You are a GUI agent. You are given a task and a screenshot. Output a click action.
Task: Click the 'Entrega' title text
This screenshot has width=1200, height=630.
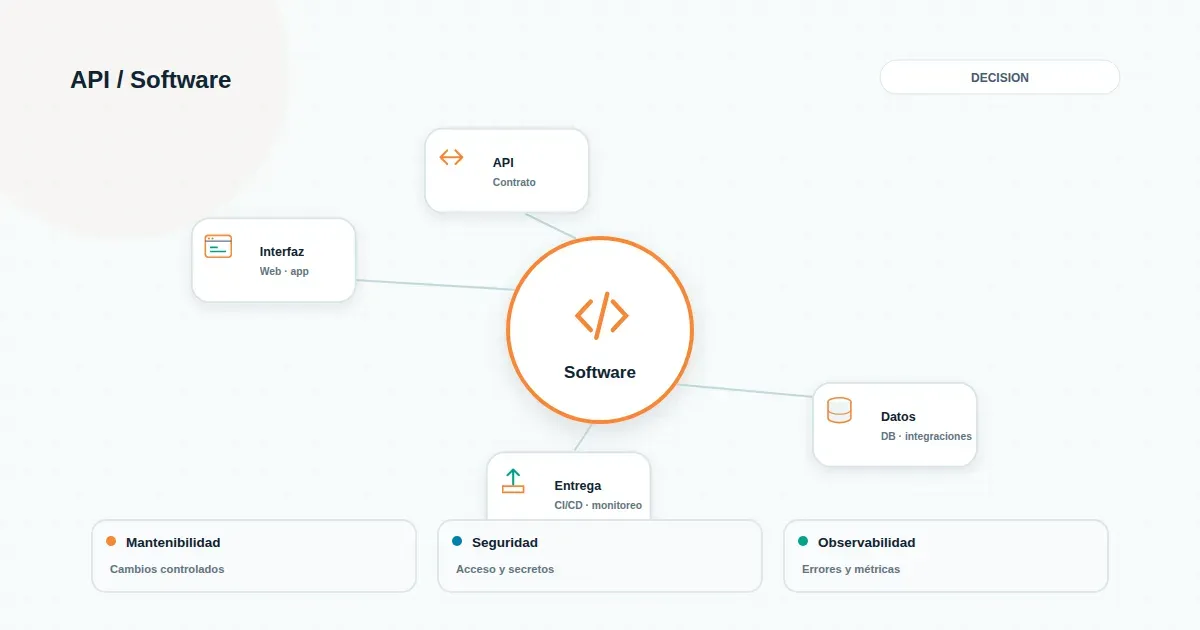(x=578, y=486)
